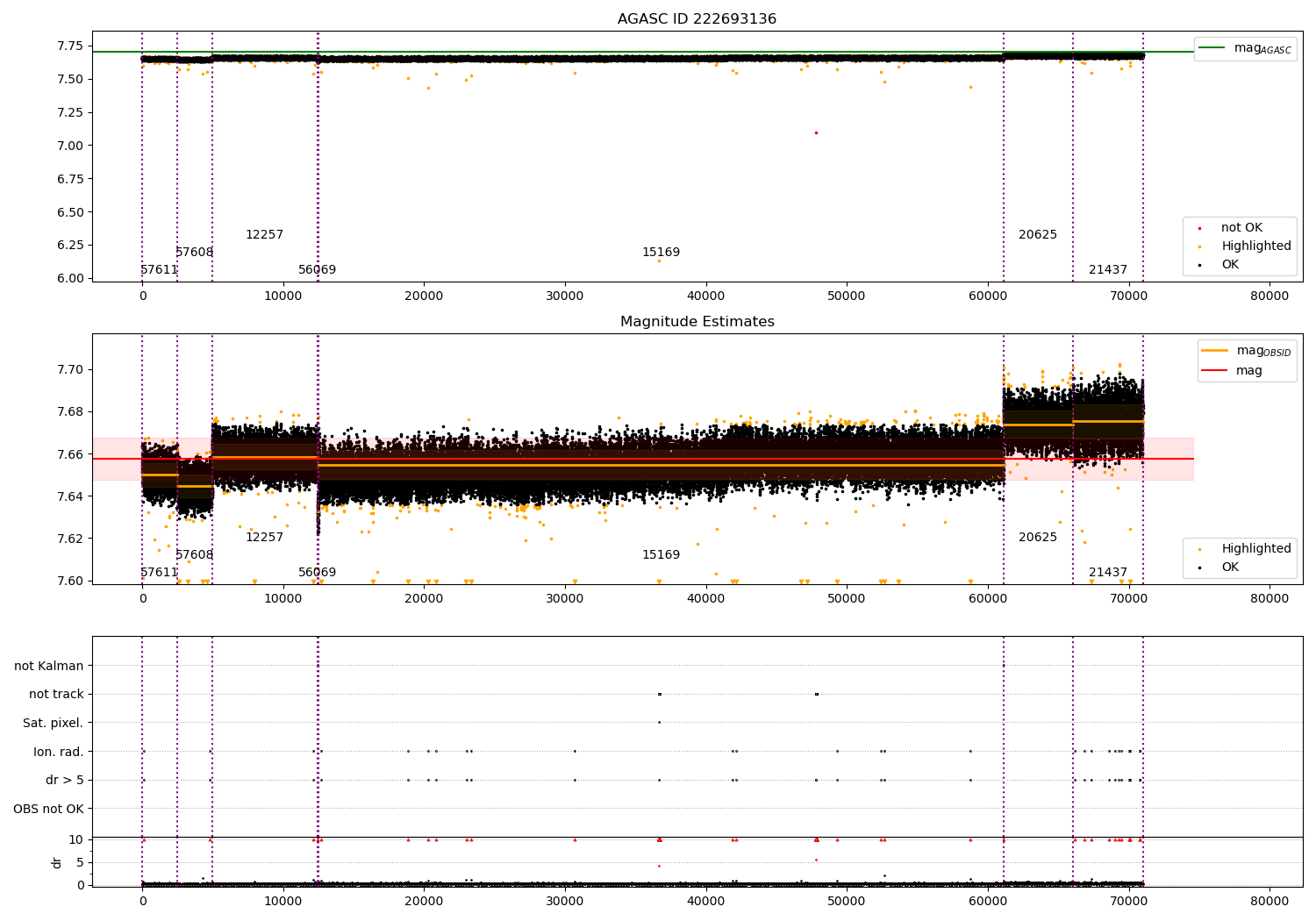Click the 'OBS not OK' row label
This screenshot has height=921, width=1316.
pos(49,809)
